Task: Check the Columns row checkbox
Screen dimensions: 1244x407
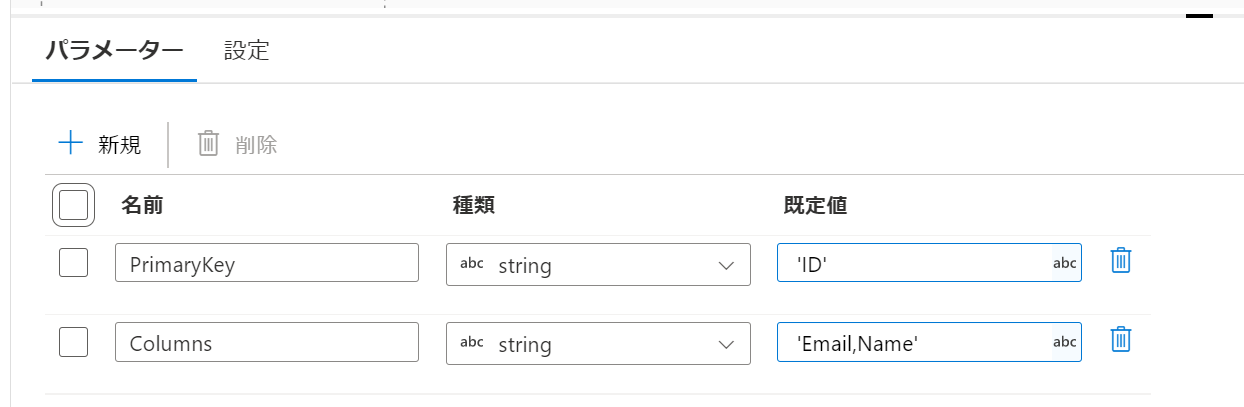Action: click(x=73, y=341)
